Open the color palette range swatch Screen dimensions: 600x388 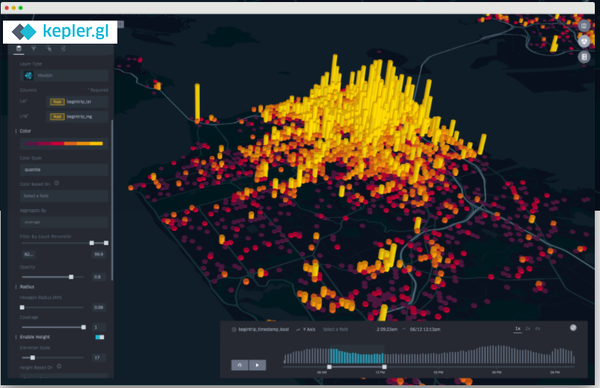(x=64, y=143)
